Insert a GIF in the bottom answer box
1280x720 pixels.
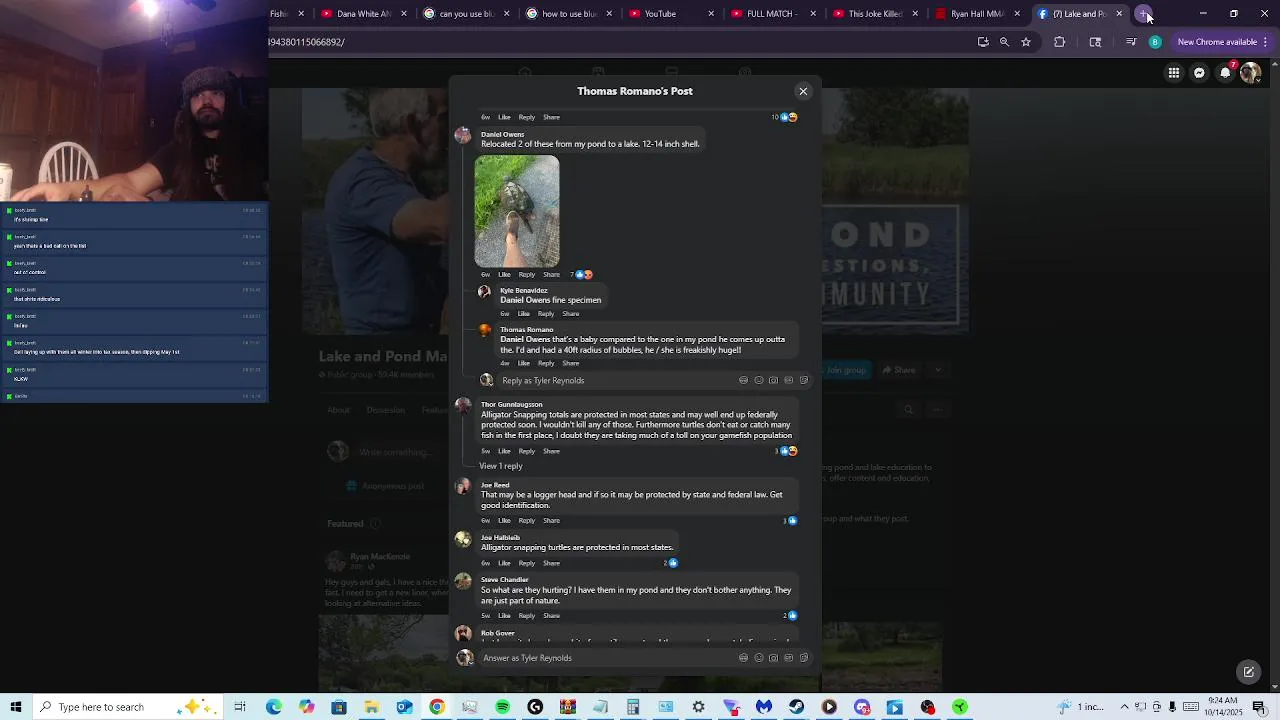point(788,658)
